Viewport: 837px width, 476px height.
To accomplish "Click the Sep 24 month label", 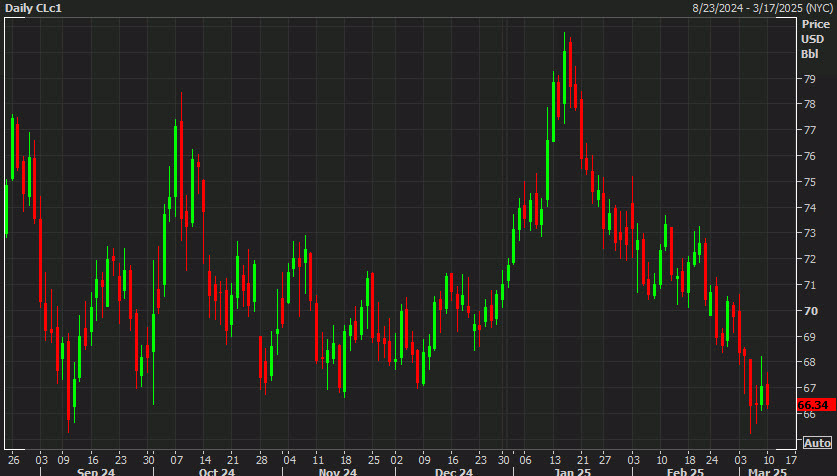I will tap(96, 472).
